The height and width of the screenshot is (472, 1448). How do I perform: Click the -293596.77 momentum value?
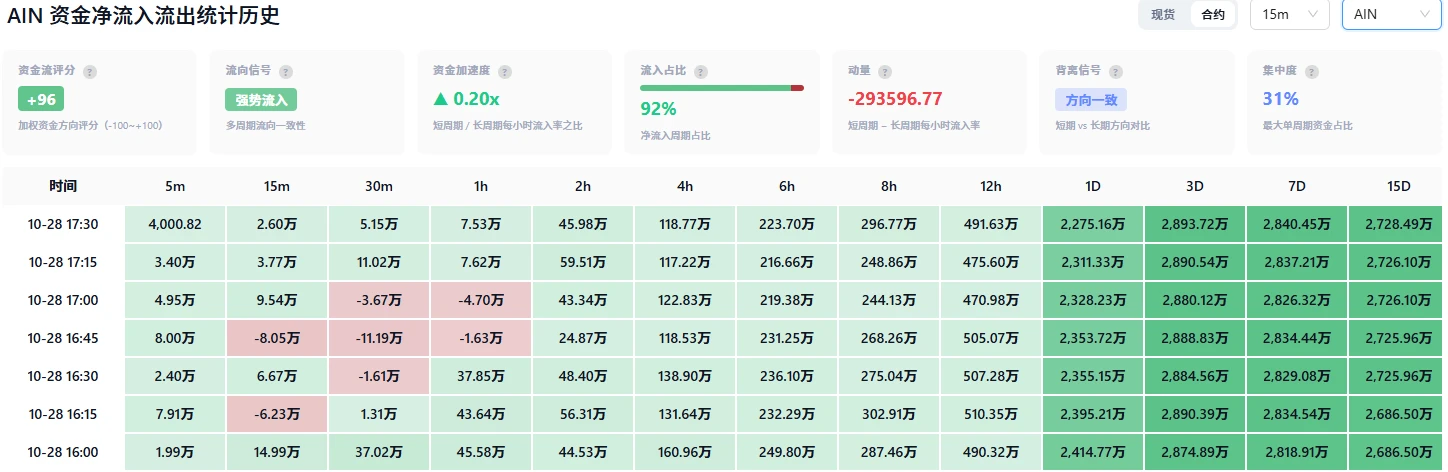895,99
